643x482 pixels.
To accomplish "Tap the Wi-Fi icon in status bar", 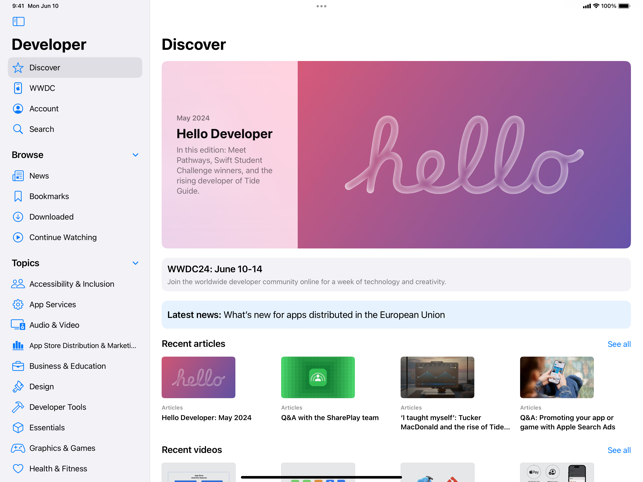I will (596, 6).
